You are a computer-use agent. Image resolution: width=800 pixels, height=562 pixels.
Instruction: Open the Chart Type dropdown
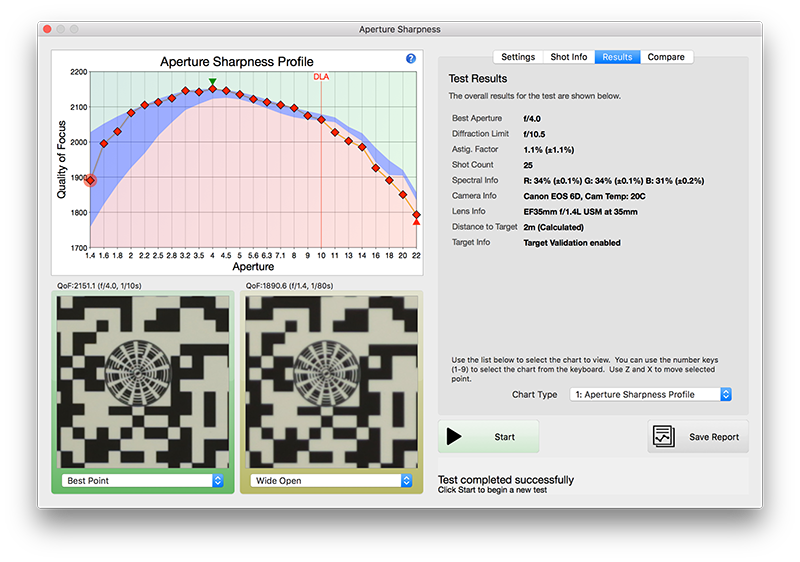pyautogui.click(x=651, y=394)
